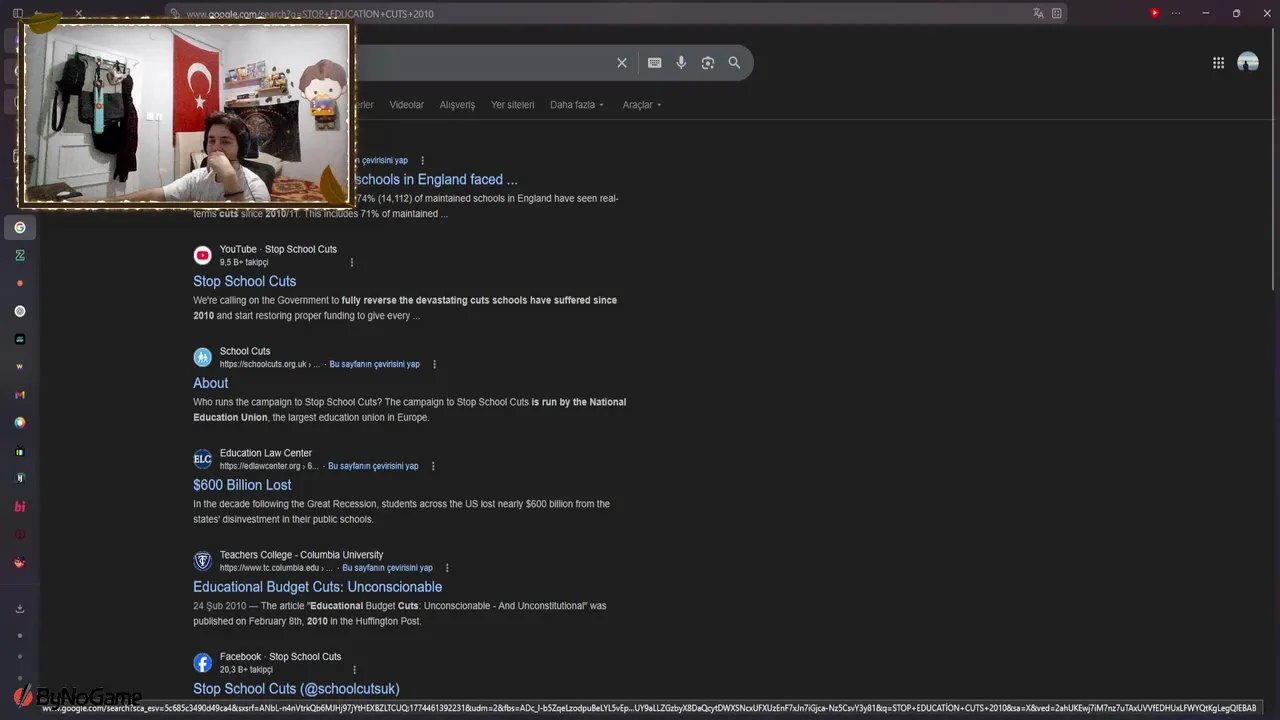This screenshot has width=1280, height=720.
Task: Expand the 'Daha fazla' dropdown
Action: (x=577, y=105)
